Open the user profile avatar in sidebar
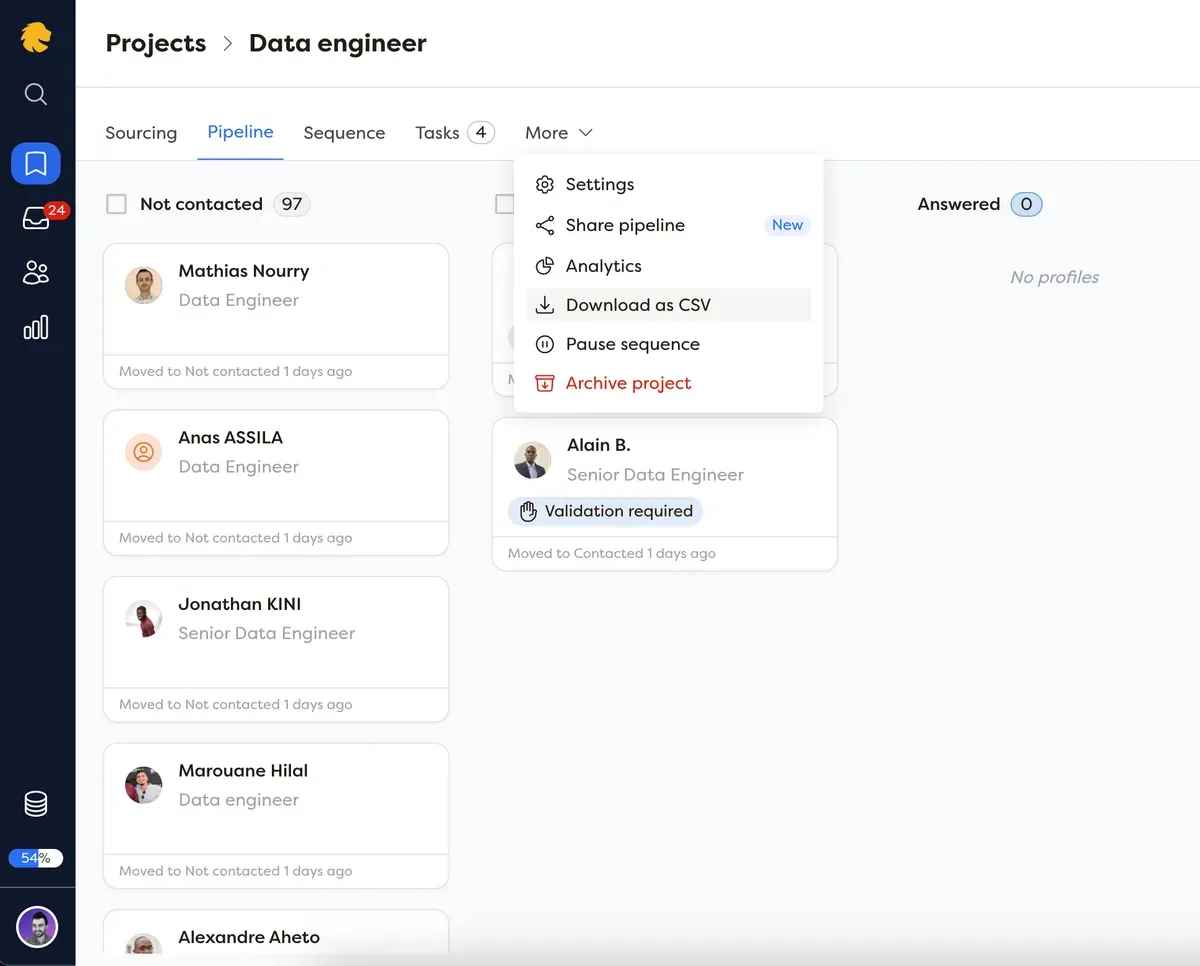Viewport: 1200px width, 966px height. coord(37,927)
